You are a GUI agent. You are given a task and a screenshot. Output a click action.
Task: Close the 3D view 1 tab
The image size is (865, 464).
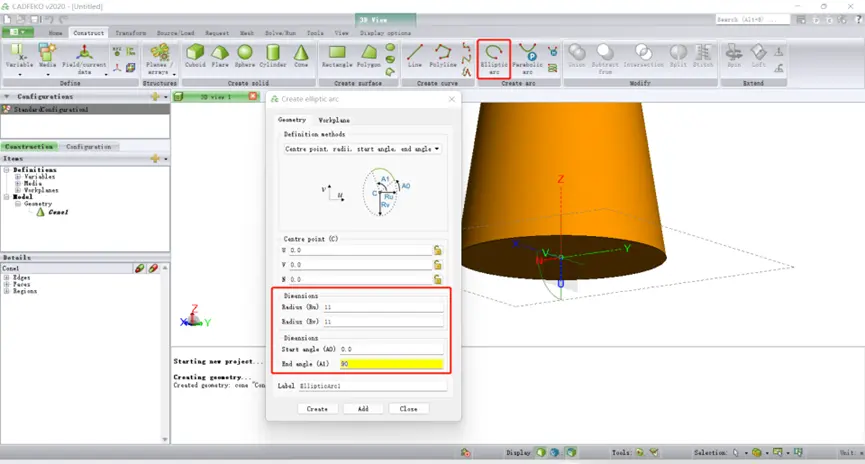pyautogui.click(x=253, y=97)
